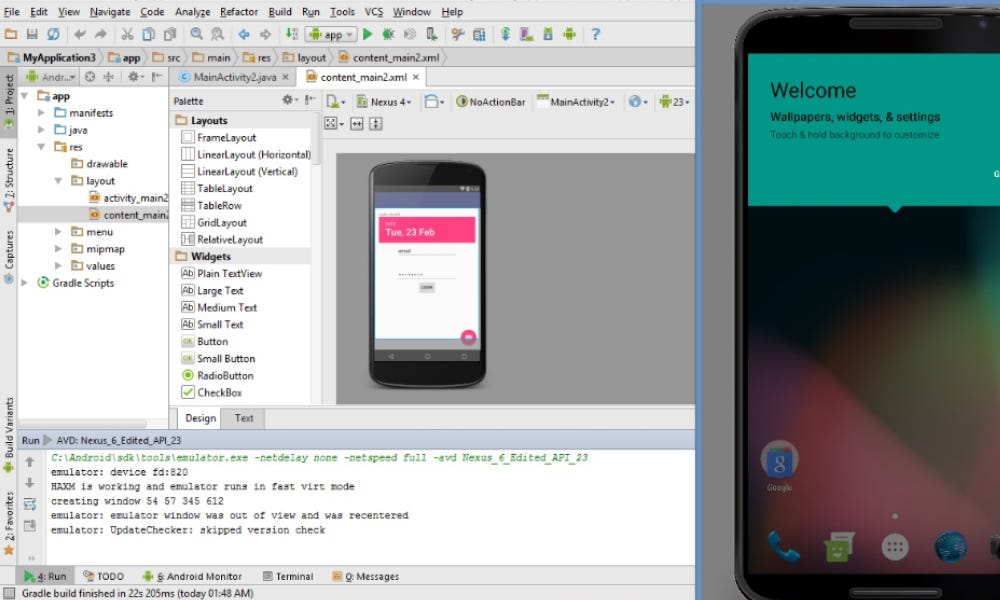Open the Build Variants side panel
The width and height of the screenshot is (1000, 600).
coord(8,436)
